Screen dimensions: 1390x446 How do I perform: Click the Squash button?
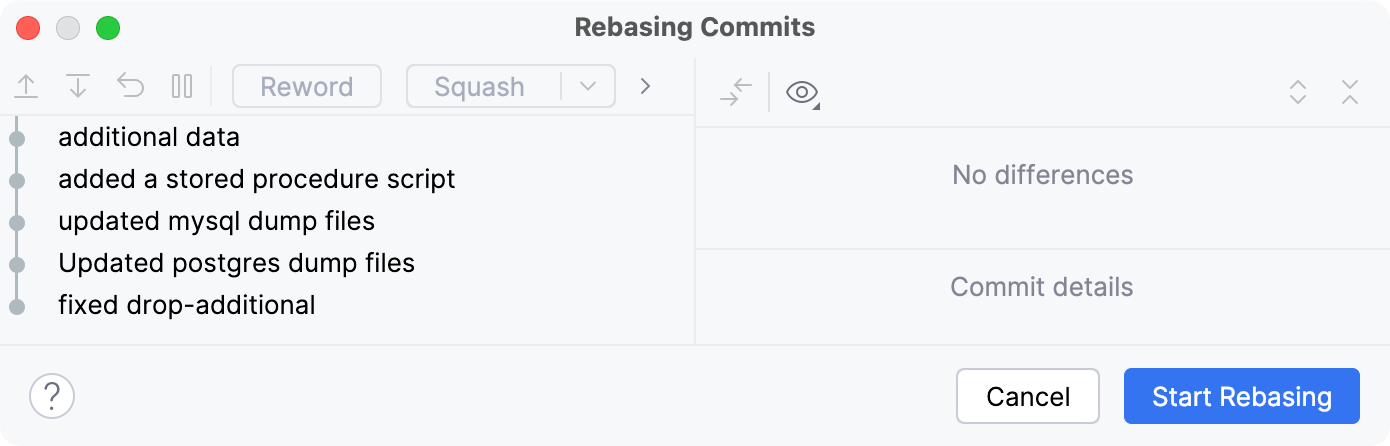tap(480, 87)
